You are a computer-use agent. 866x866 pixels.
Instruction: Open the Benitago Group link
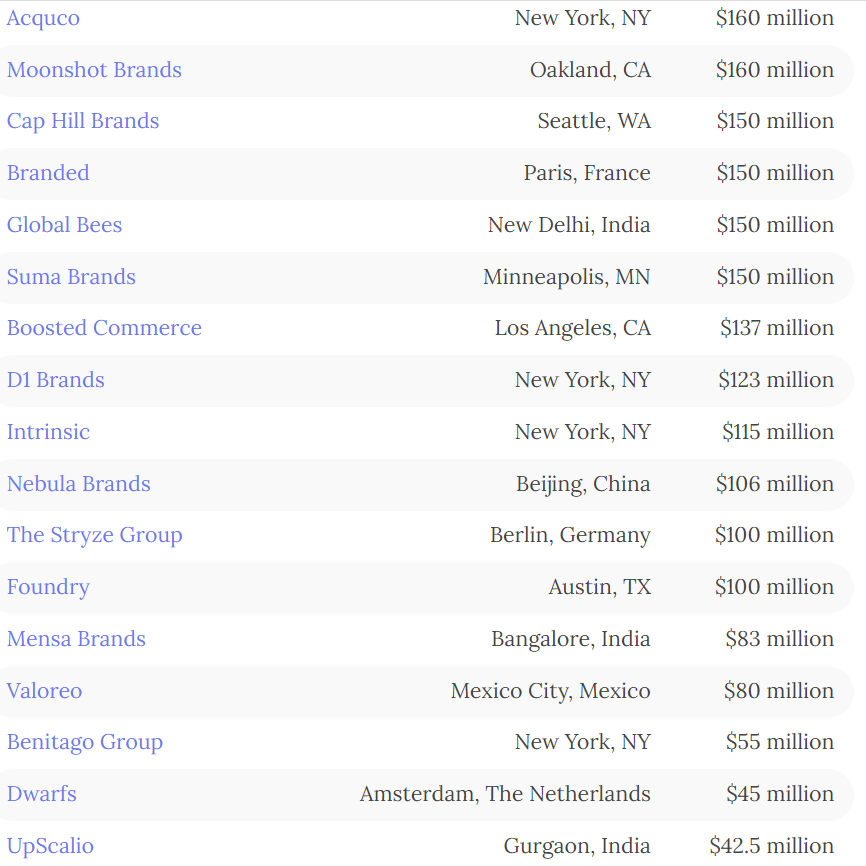[85, 742]
